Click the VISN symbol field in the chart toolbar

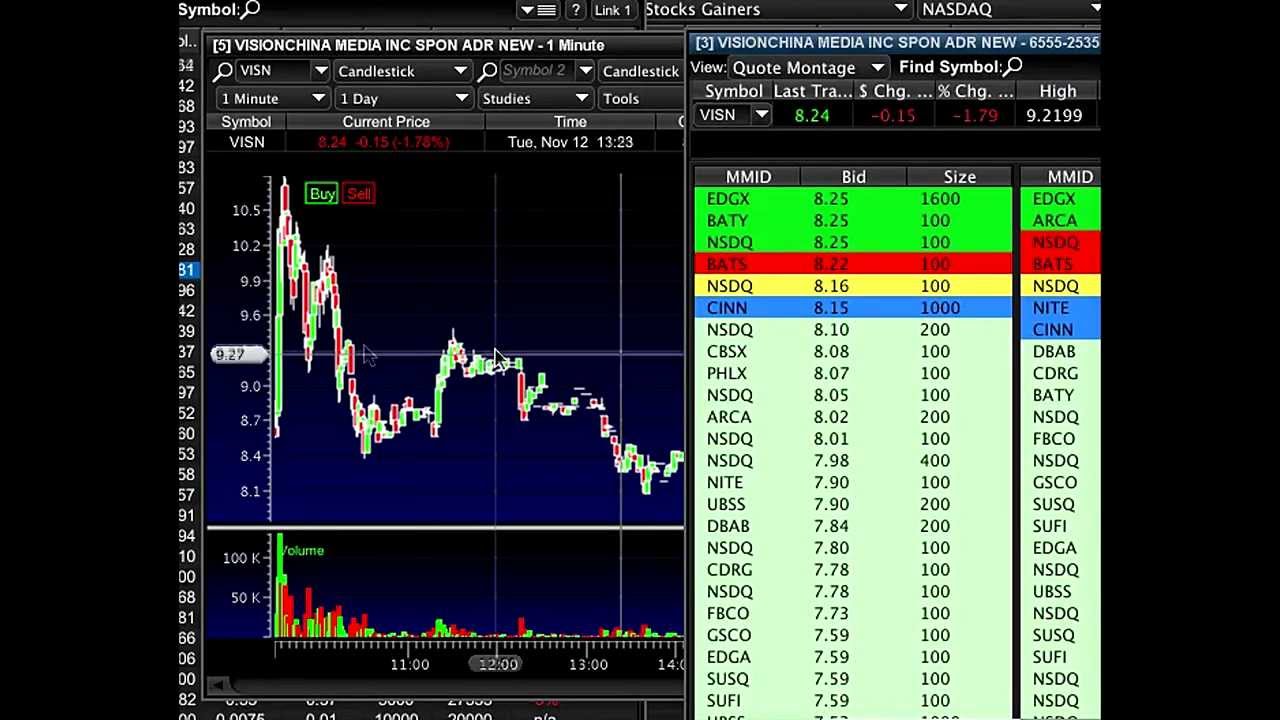pyautogui.click(x=273, y=71)
